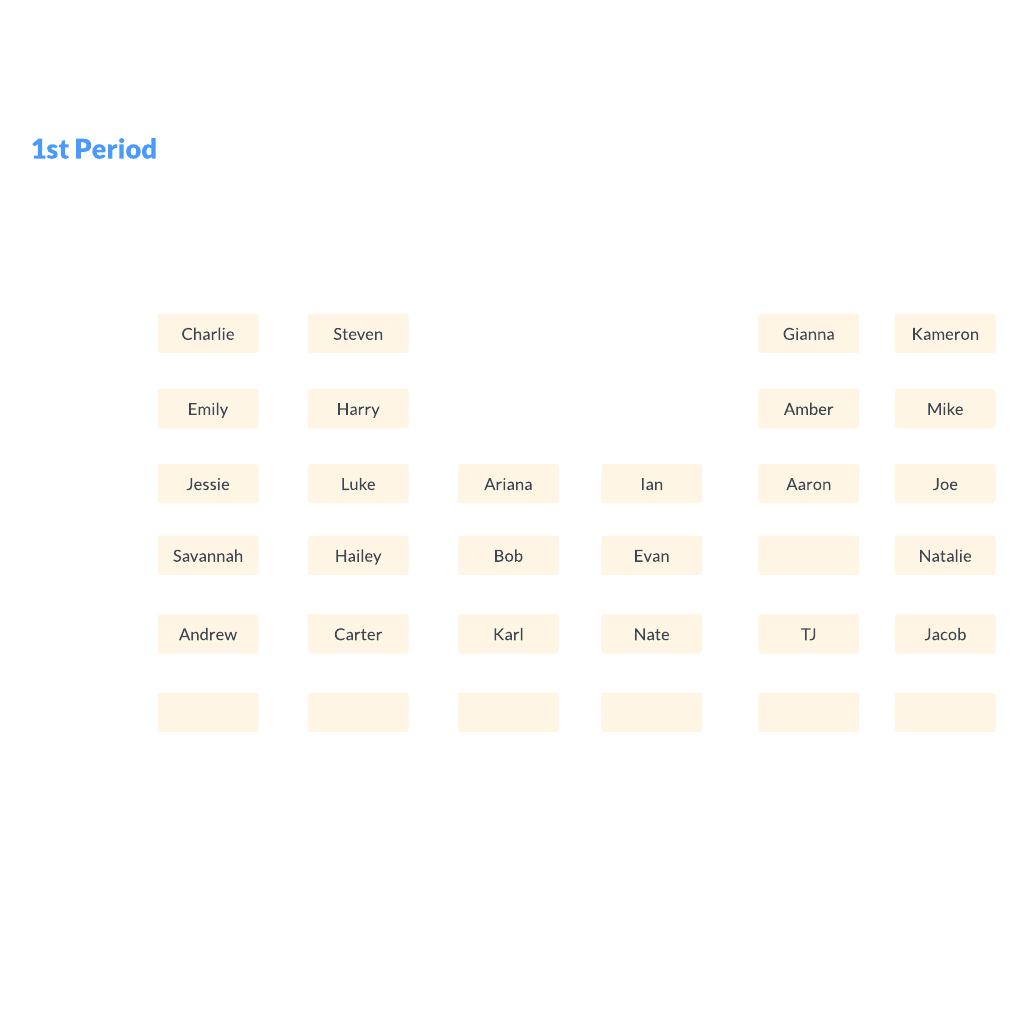1024x1024 pixels.
Task: Select Natalie's seat
Action: point(945,556)
